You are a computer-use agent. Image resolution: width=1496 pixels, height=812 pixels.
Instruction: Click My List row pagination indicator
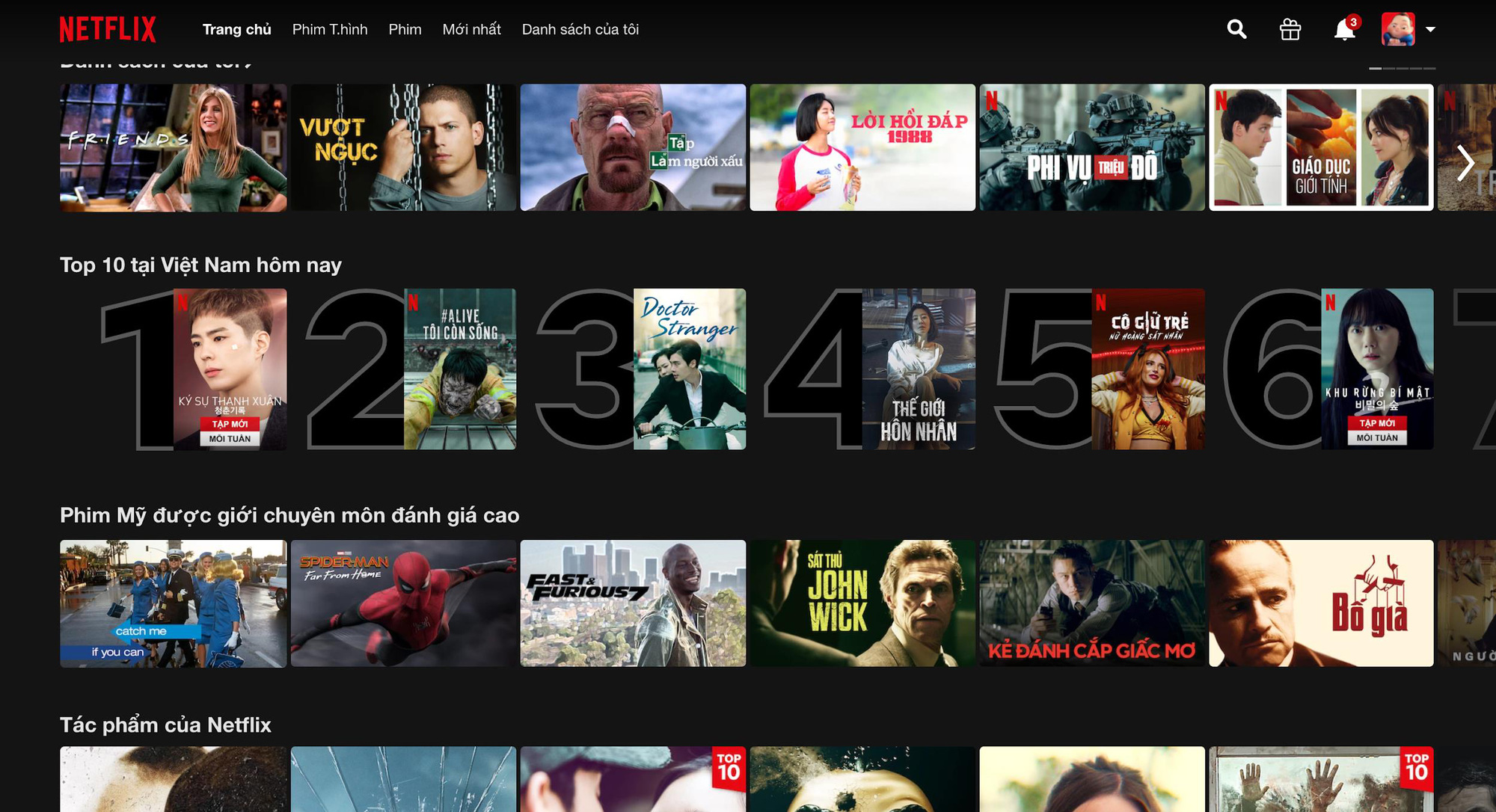(x=1402, y=68)
